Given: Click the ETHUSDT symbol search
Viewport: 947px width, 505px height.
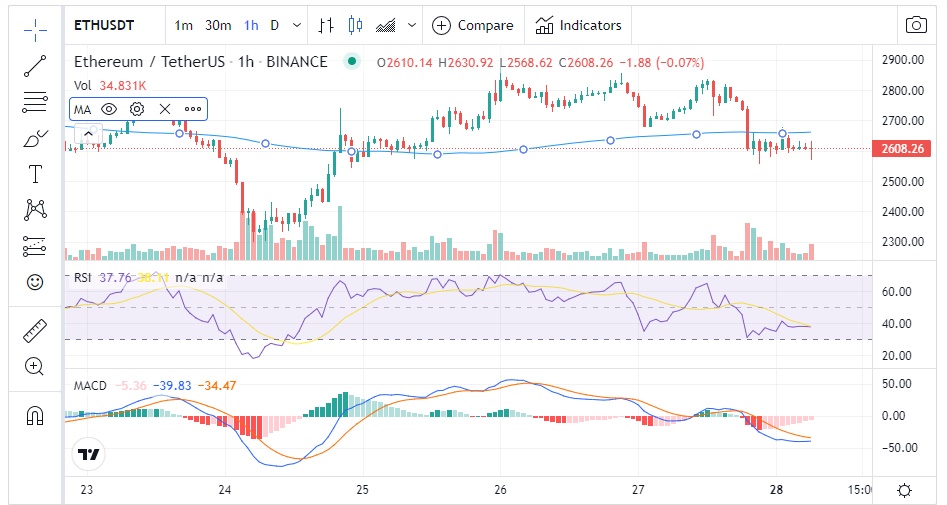Looking at the screenshot, I should pos(104,25).
